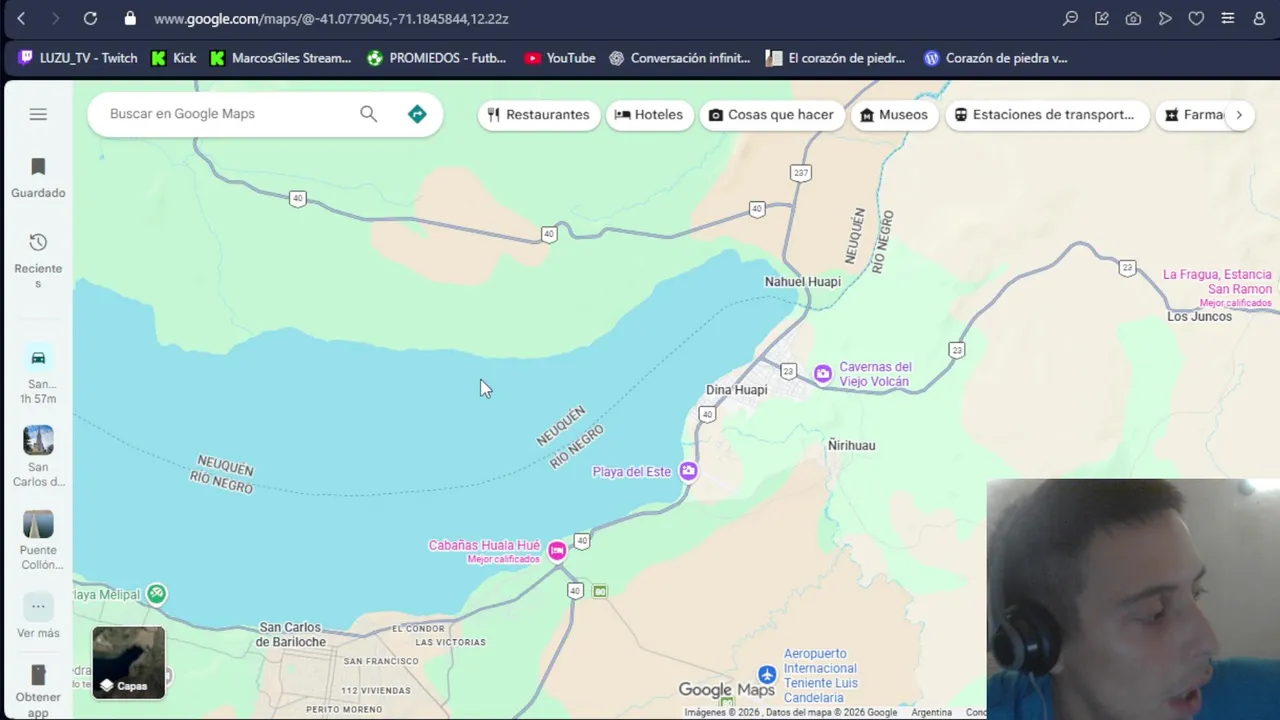The height and width of the screenshot is (720, 1280).
Task: Open browser zoom/search magnifier icon in toolbar
Action: 1070,18
